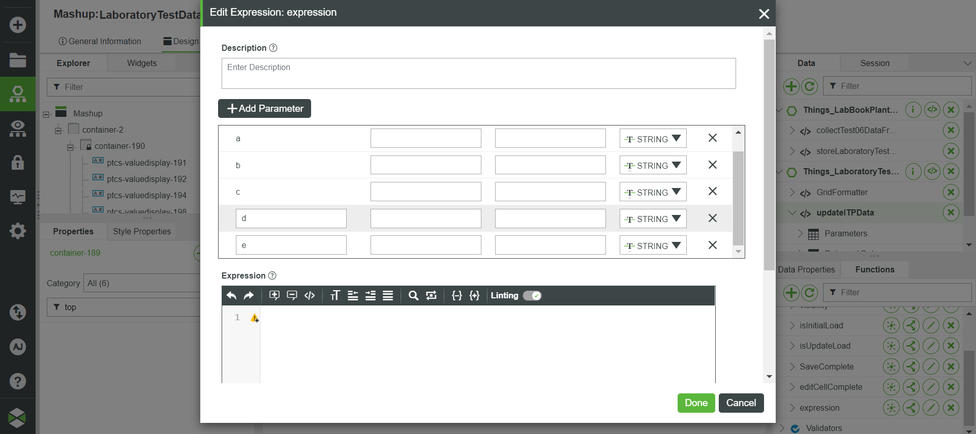The height and width of the screenshot is (434, 976).
Task: Click the edit pencil icon for expression function
Action: (931, 408)
